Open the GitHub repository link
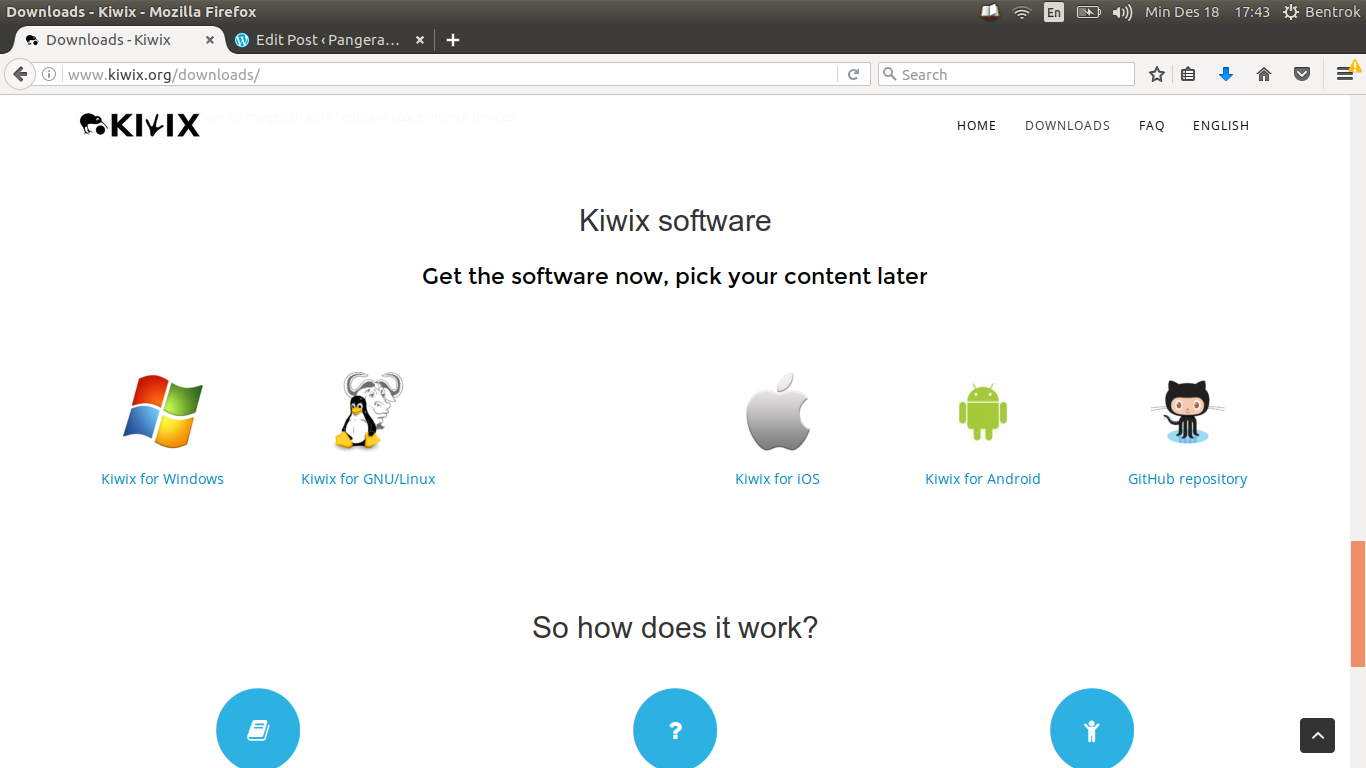1366x768 pixels. [1187, 479]
